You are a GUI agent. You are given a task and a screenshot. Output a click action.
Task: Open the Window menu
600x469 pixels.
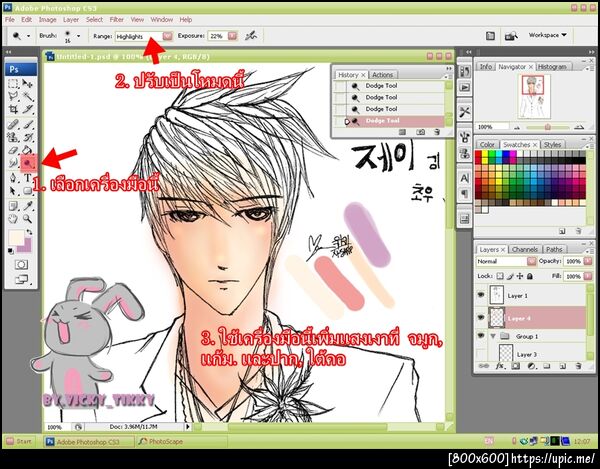point(161,20)
